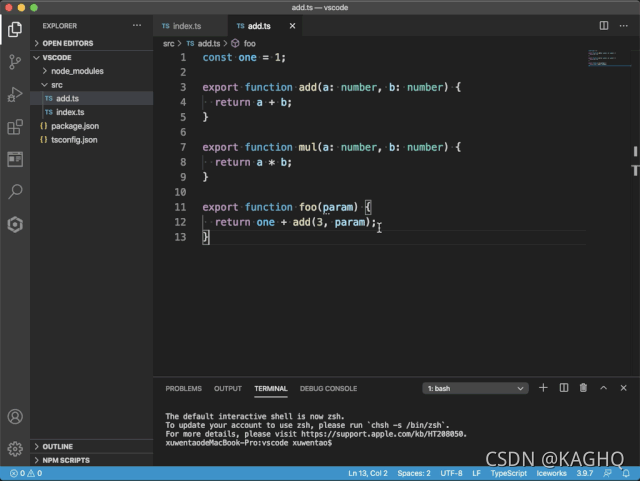This screenshot has width=640, height=481.
Task: Close the terminal panel
Action: (x=623, y=388)
